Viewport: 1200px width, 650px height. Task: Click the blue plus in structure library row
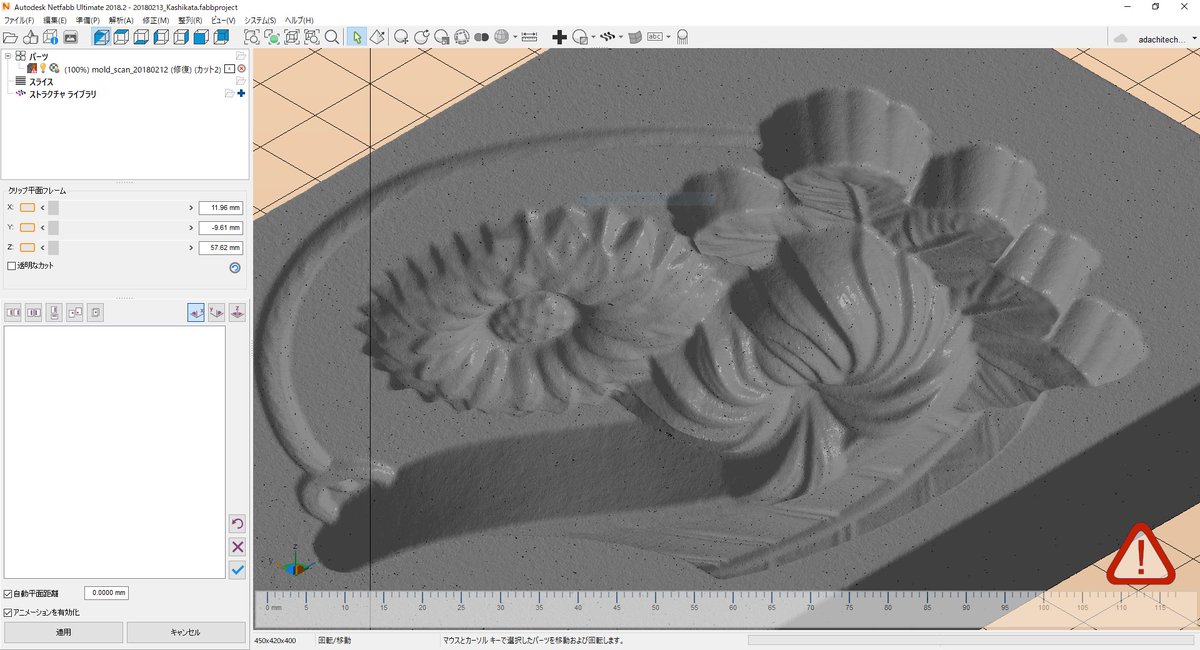(x=241, y=93)
